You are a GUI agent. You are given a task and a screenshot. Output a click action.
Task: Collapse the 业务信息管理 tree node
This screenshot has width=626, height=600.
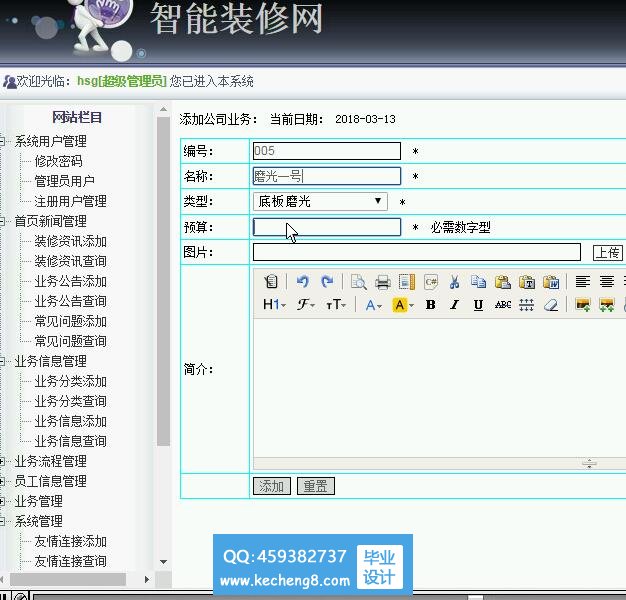pyautogui.click(x=2, y=361)
